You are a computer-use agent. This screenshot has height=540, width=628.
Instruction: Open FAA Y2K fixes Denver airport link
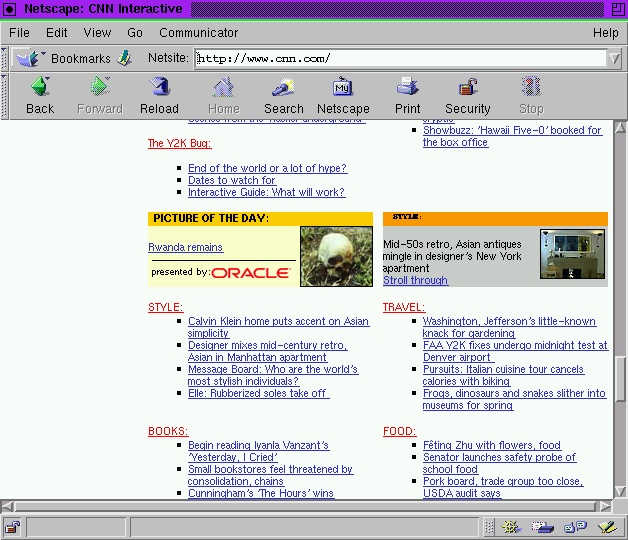point(515,351)
